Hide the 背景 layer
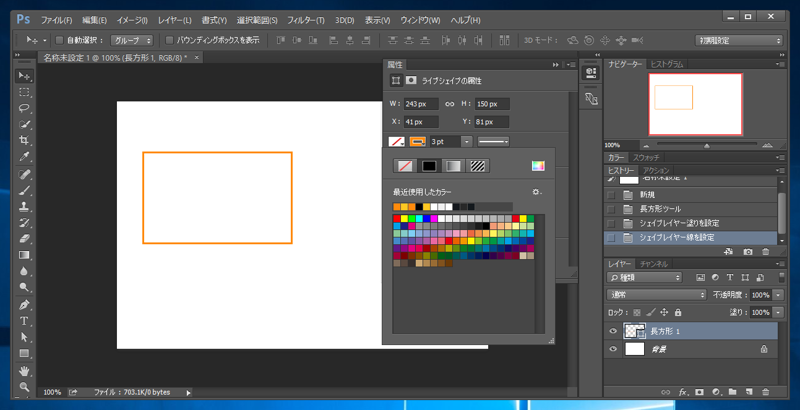 tap(613, 349)
